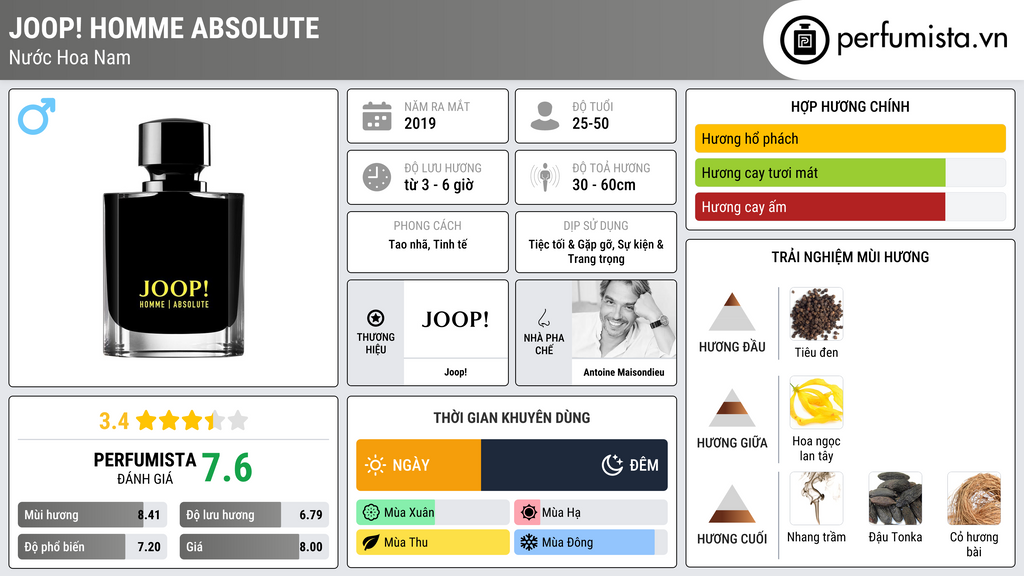
Task: Choose the Mùa Thu autumn season bar
Action: click(433, 542)
